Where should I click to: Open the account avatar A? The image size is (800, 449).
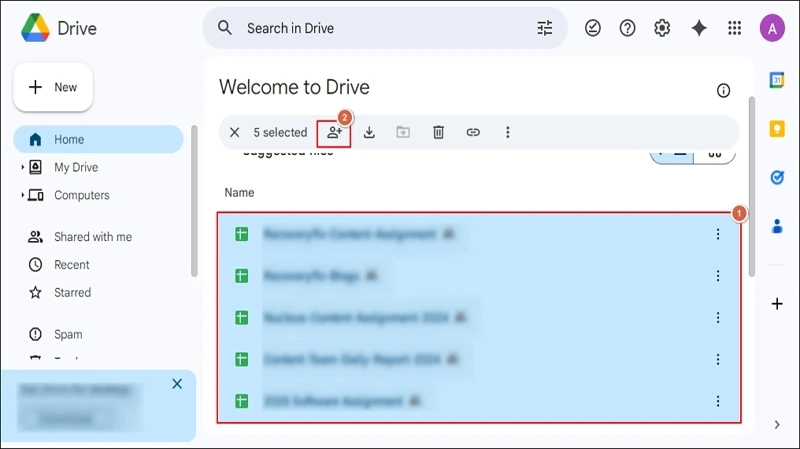772,28
